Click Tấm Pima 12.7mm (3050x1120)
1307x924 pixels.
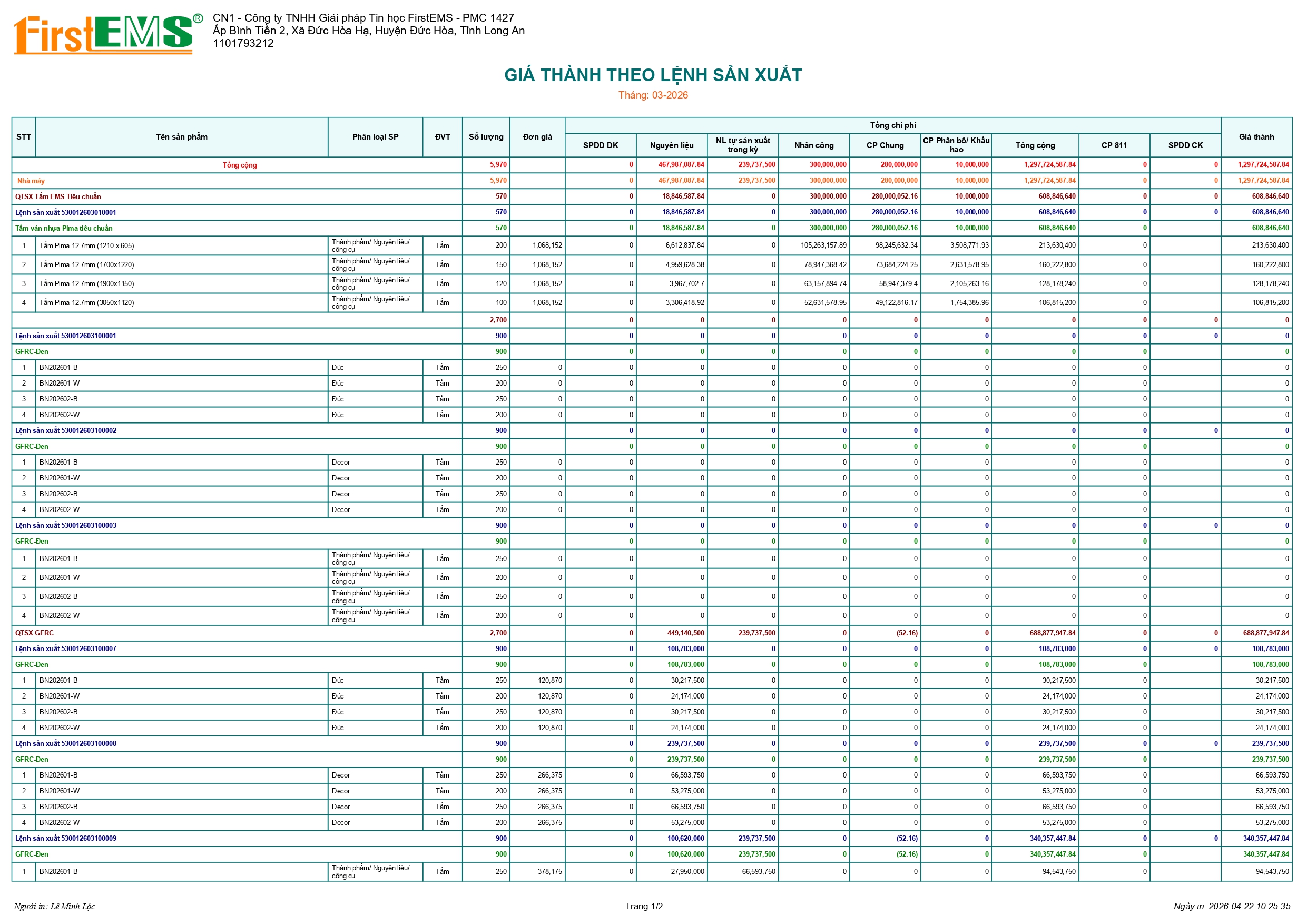86,303
